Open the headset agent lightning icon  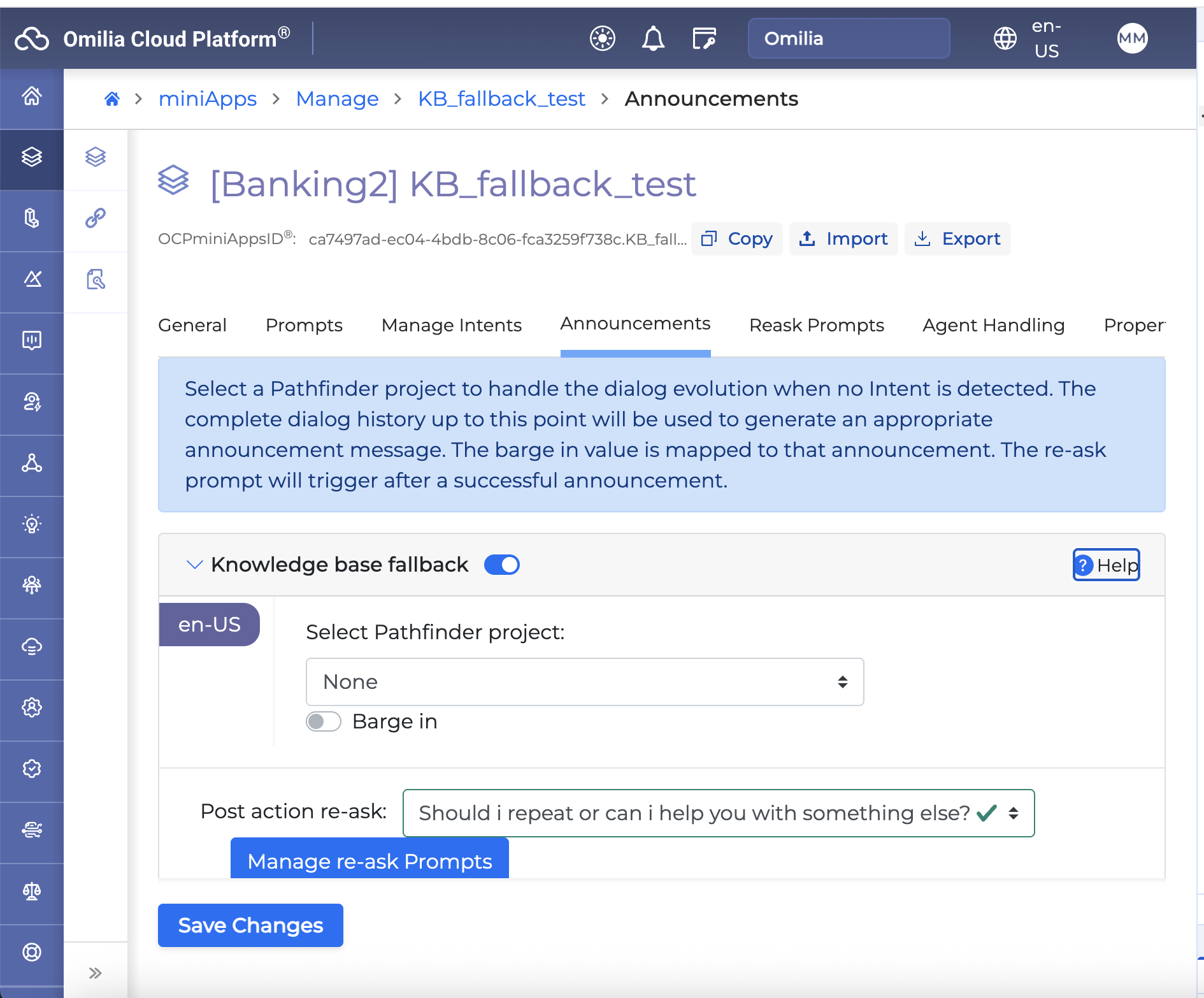[32, 401]
